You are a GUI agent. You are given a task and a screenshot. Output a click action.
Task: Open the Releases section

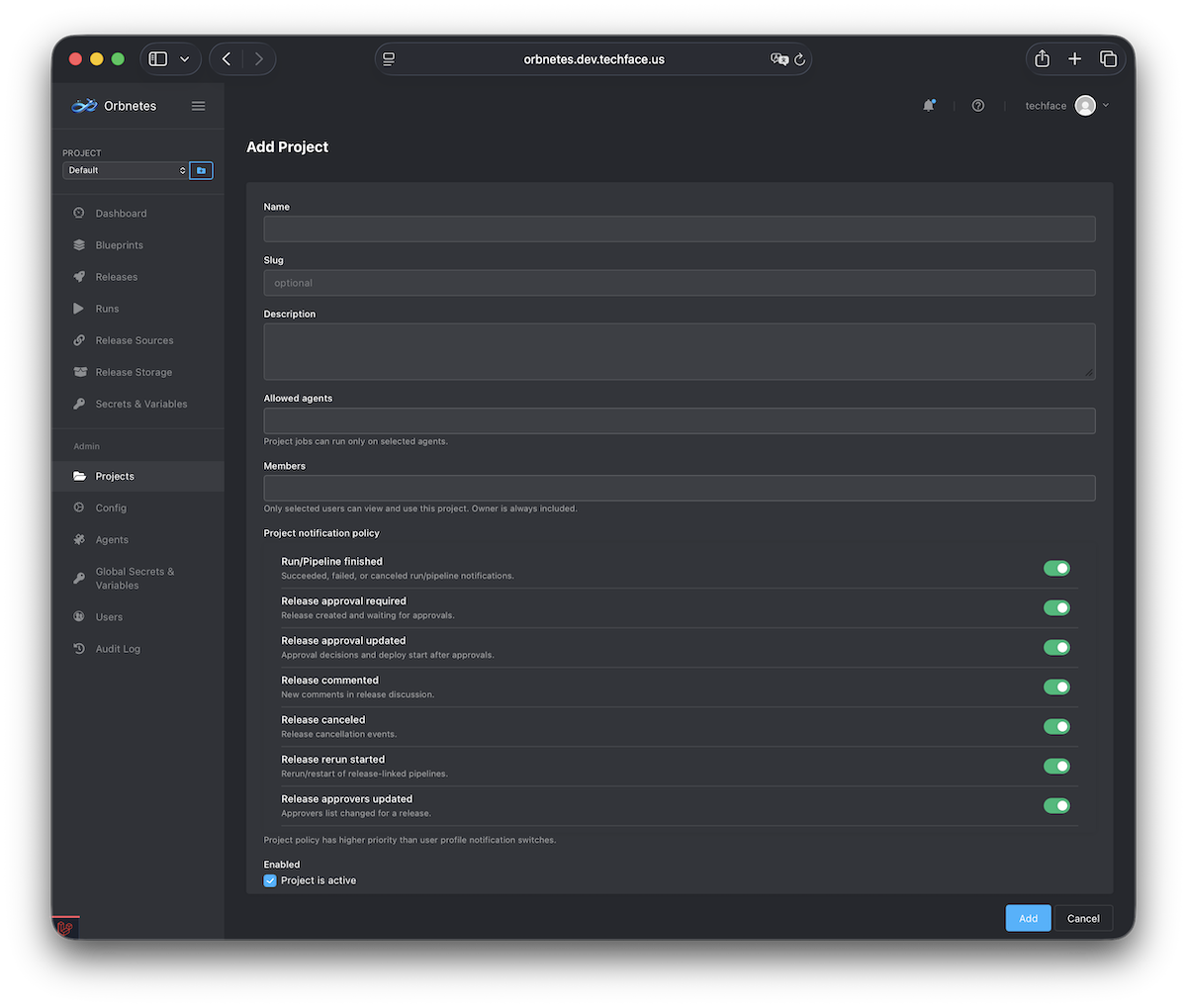coord(116,276)
